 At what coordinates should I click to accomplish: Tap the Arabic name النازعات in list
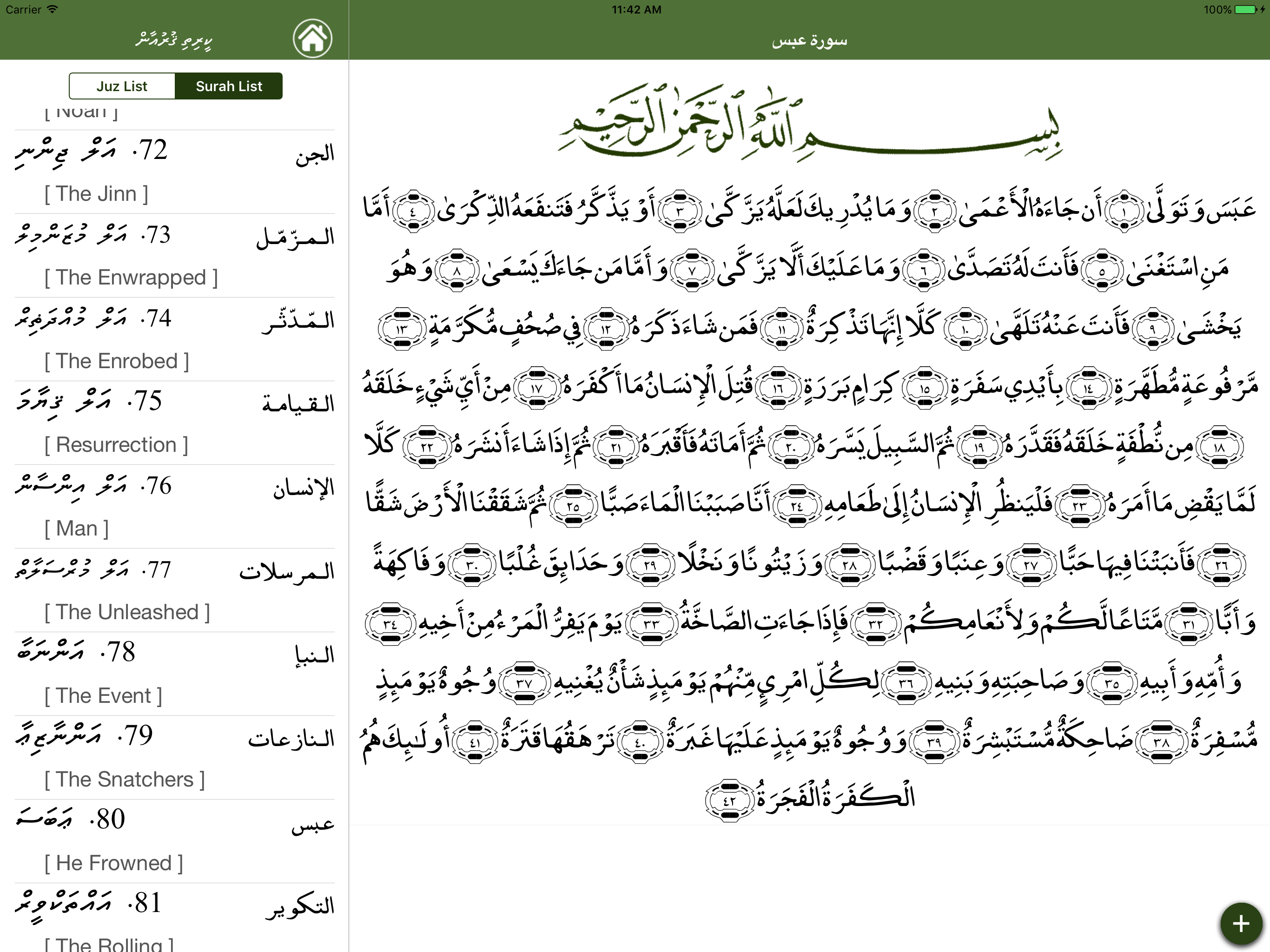pyautogui.click(x=291, y=738)
